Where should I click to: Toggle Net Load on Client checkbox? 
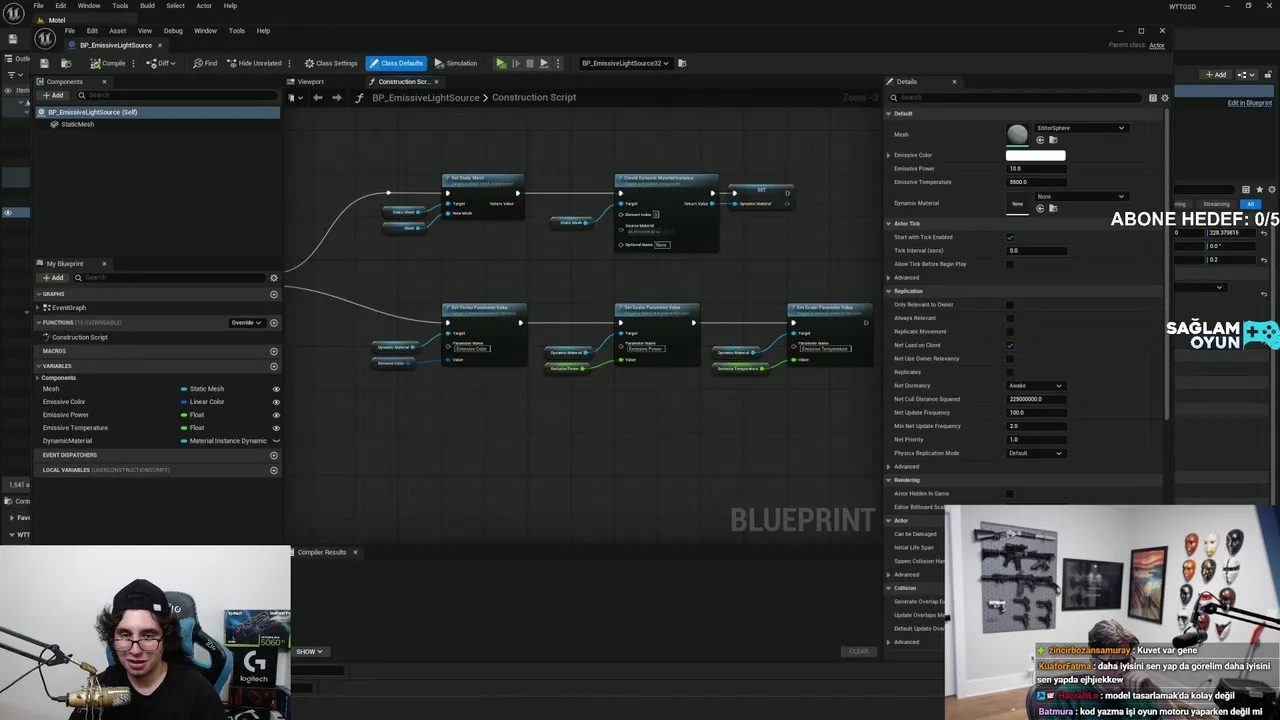coord(1010,345)
